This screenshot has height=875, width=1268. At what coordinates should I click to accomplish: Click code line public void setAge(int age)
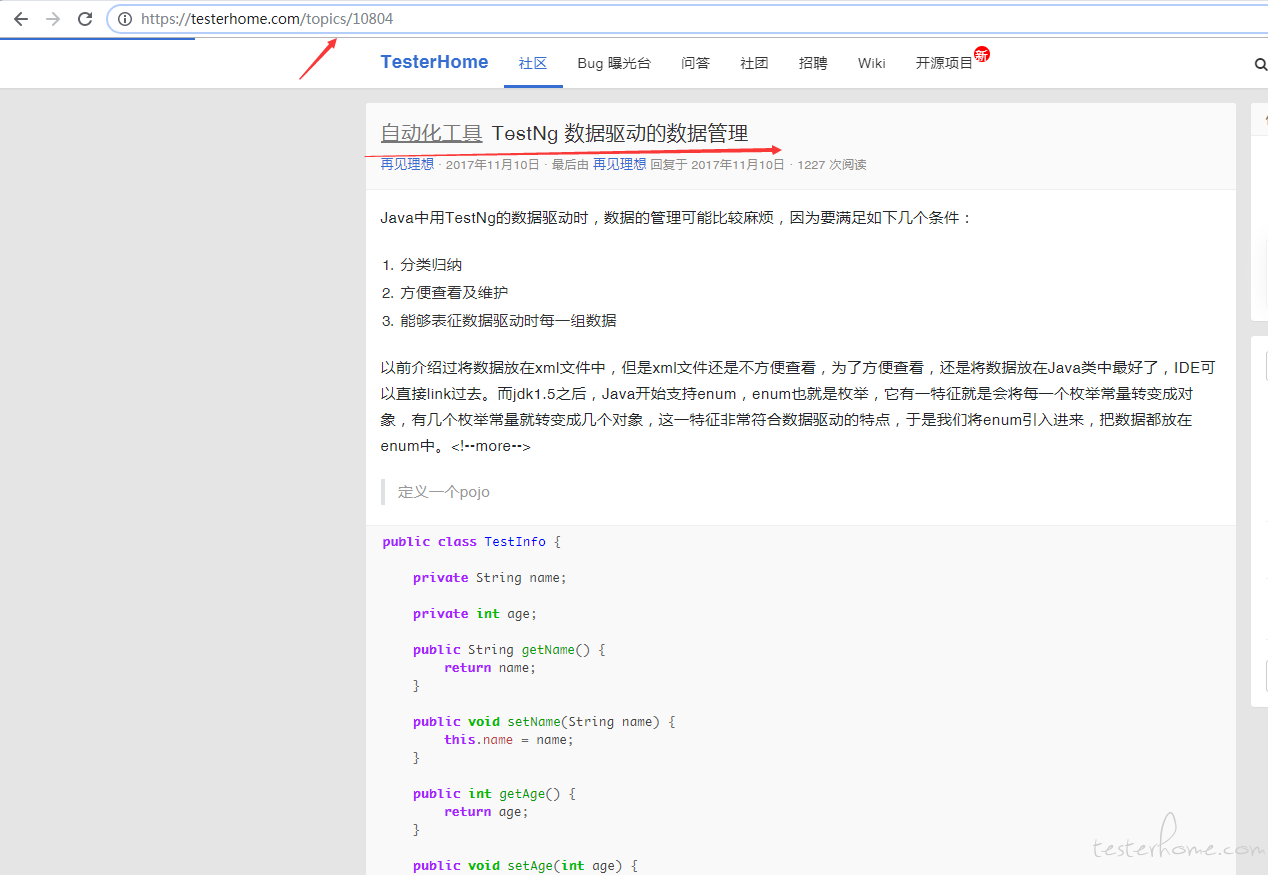tap(525, 866)
